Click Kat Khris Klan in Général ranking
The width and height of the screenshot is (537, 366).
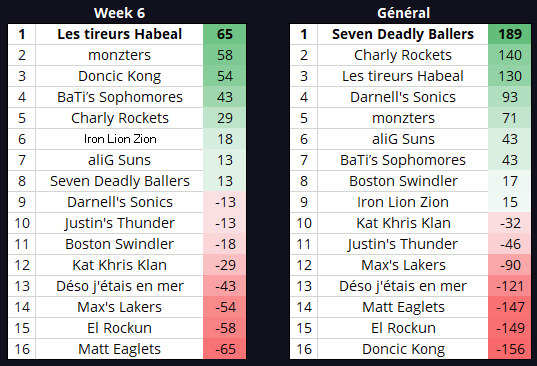[403, 223]
